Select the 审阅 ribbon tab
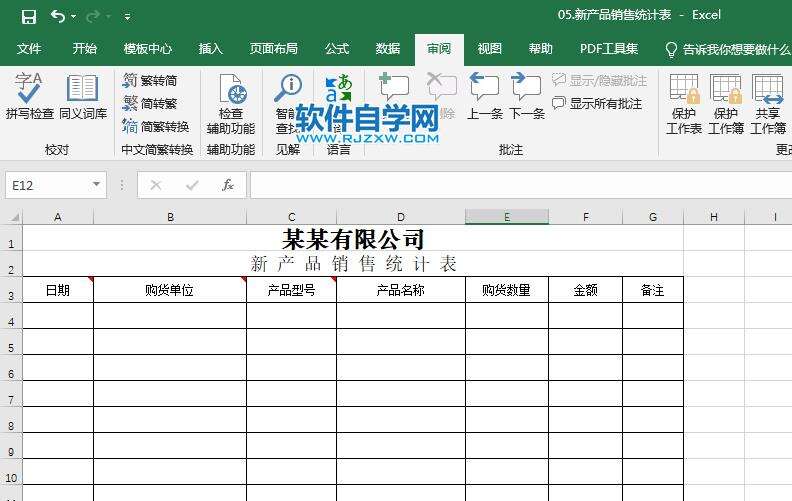Viewport: 792px width, 501px height. pyautogui.click(x=439, y=48)
